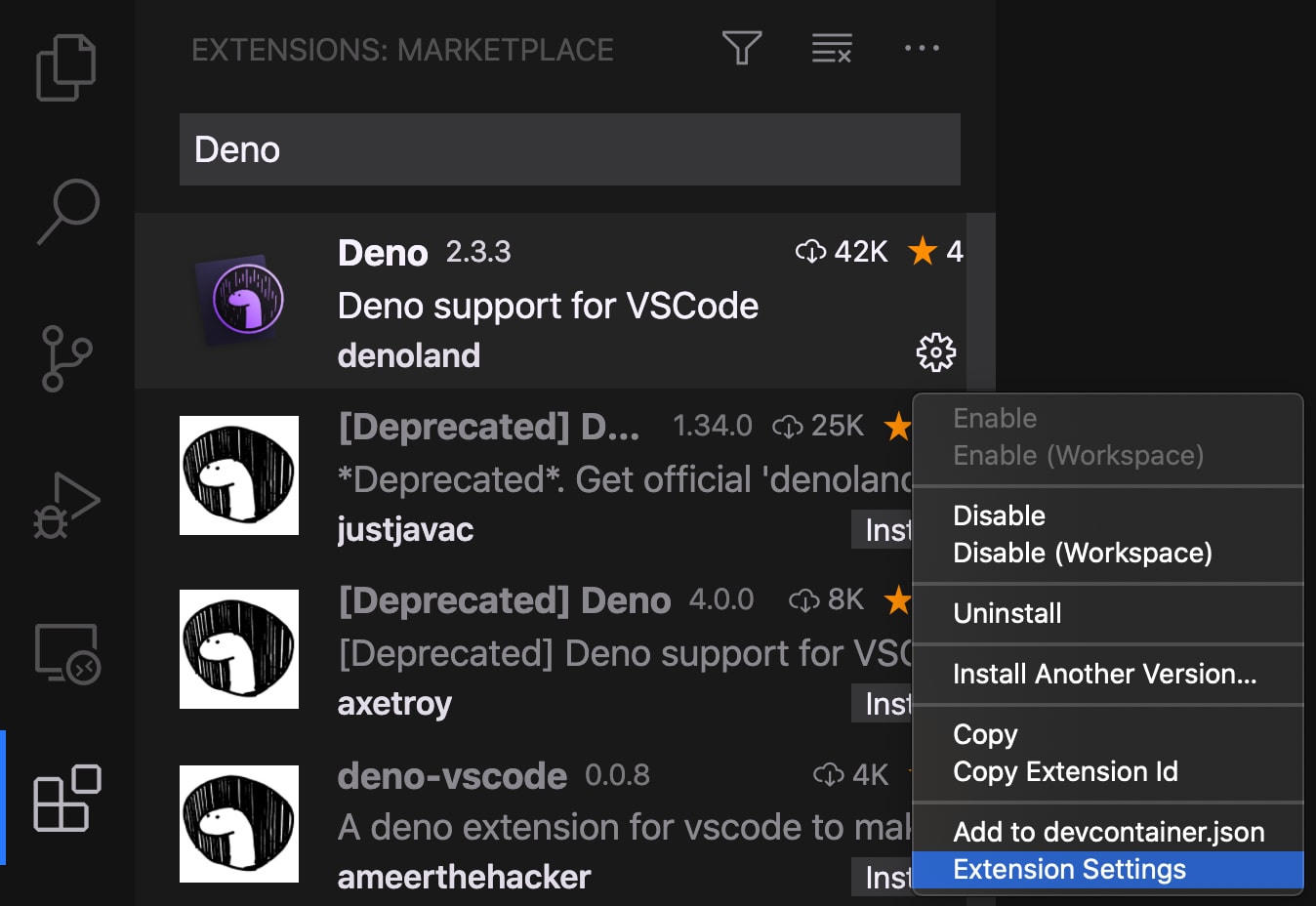Click the justjavac publisher name
Image resolution: width=1316 pixels, height=906 pixels.
click(405, 529)
